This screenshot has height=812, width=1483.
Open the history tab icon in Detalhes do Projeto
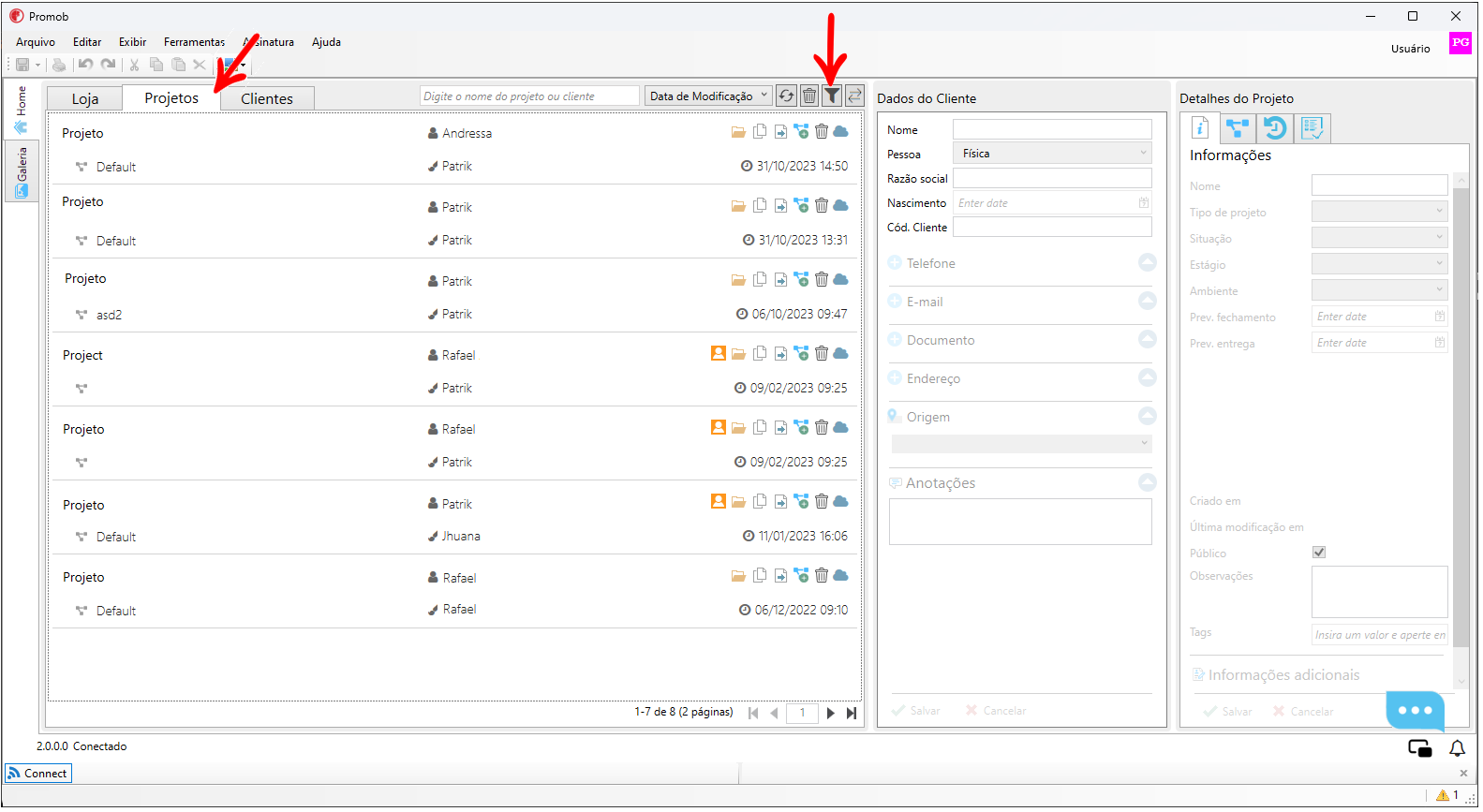tap(1275, 128)
